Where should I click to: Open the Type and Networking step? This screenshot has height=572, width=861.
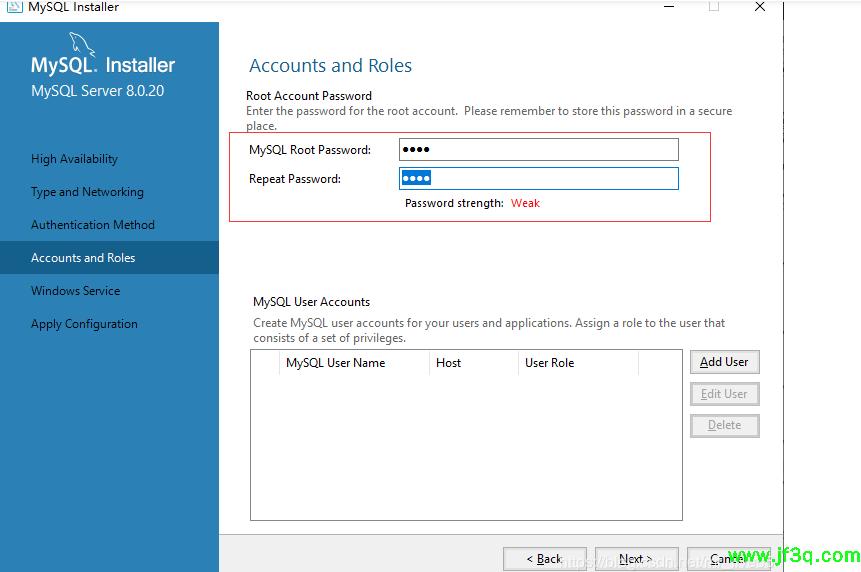87,192
